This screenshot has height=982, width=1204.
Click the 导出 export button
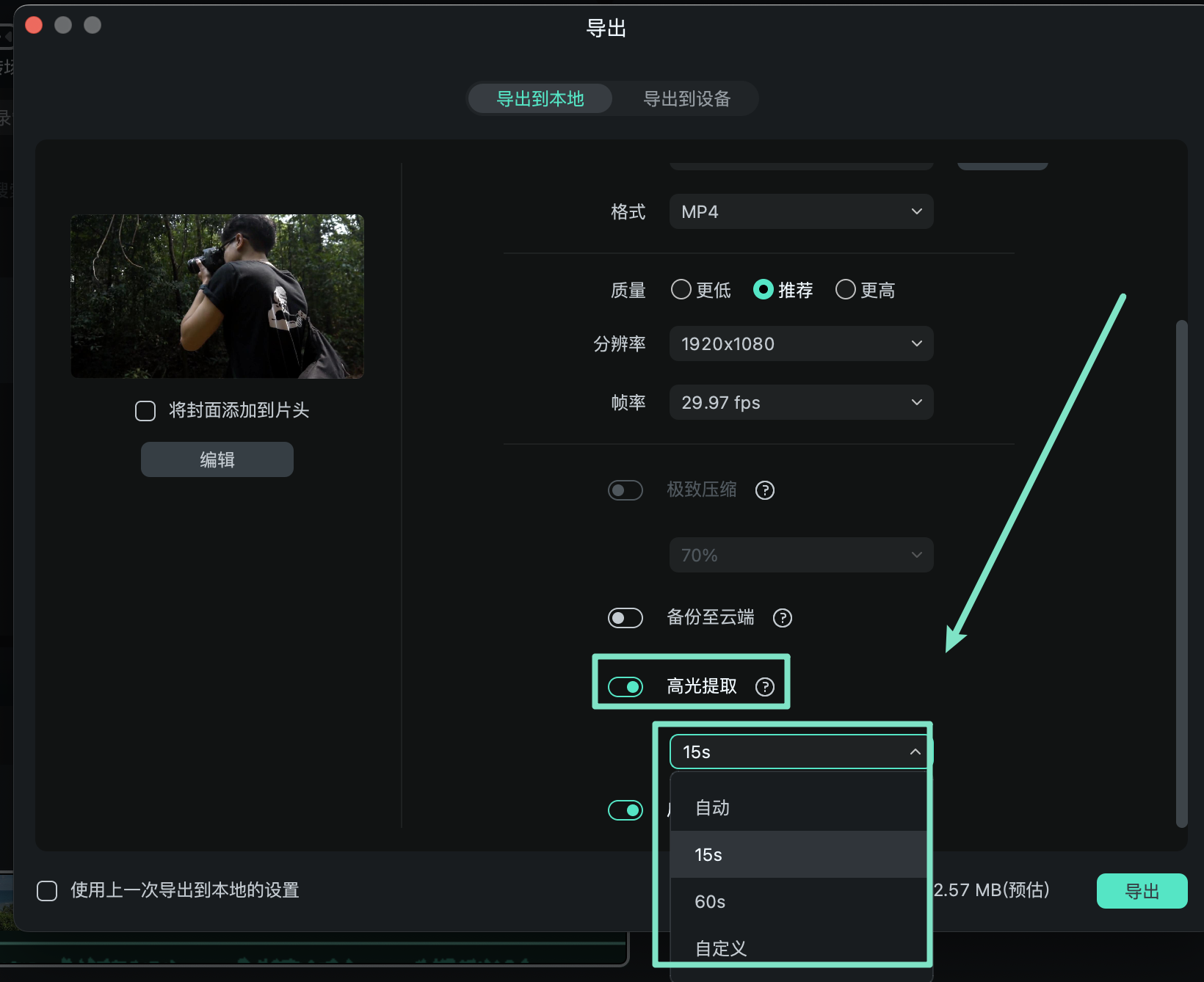[x=1141, y=890]
